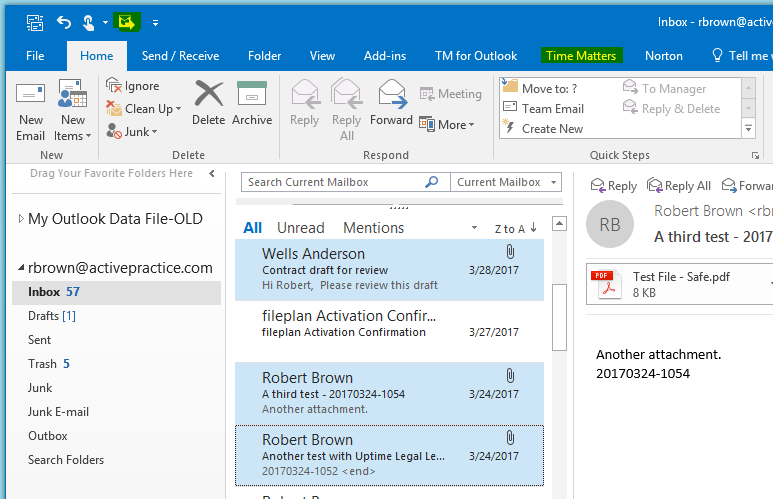
Task: Open fileplan Activation Confirmation email
Action: click(x=389, y=331)
